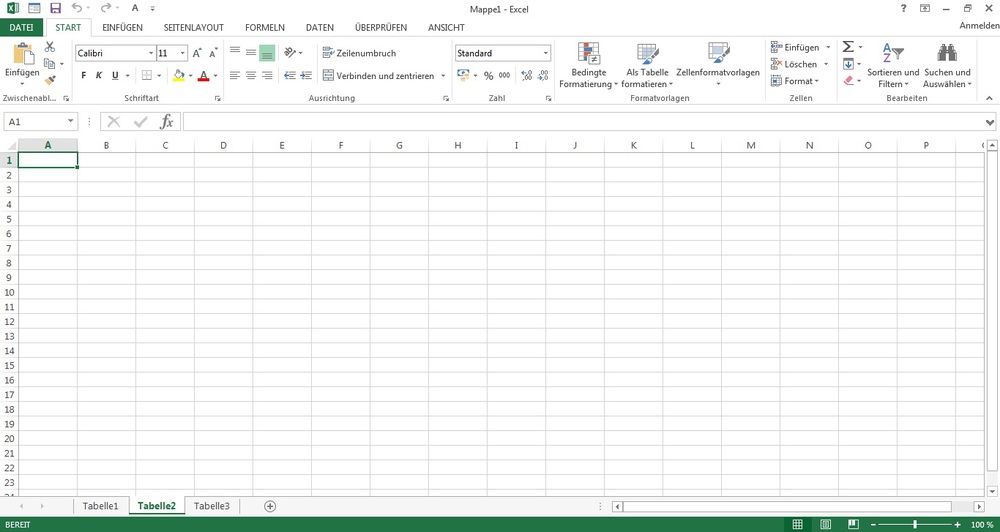Open the Name Box dropdown arrow
Screen dimensions: 1000x532
(71, 121)
